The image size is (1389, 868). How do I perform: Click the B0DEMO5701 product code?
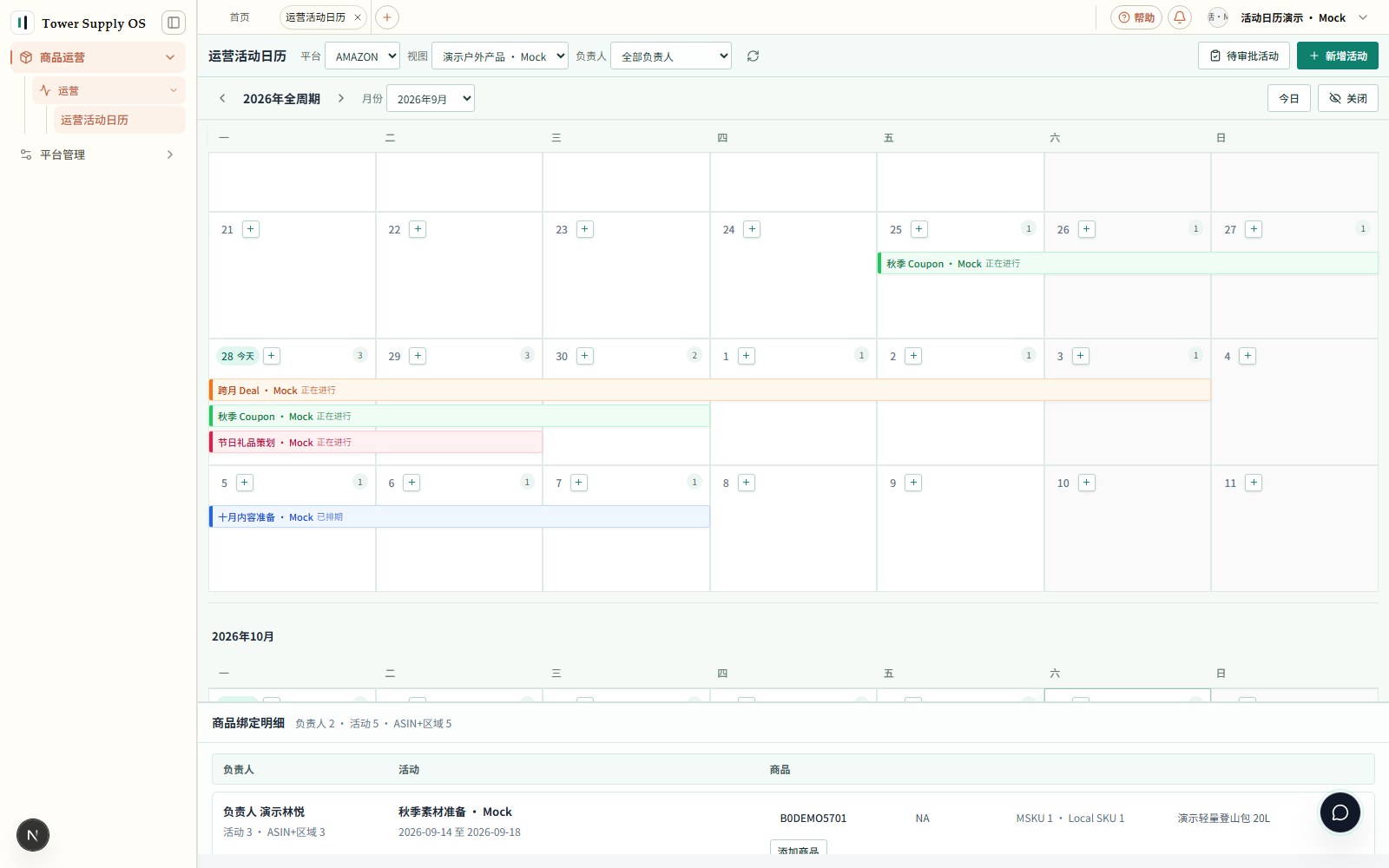pyautogui.click(x=813, y=818)
